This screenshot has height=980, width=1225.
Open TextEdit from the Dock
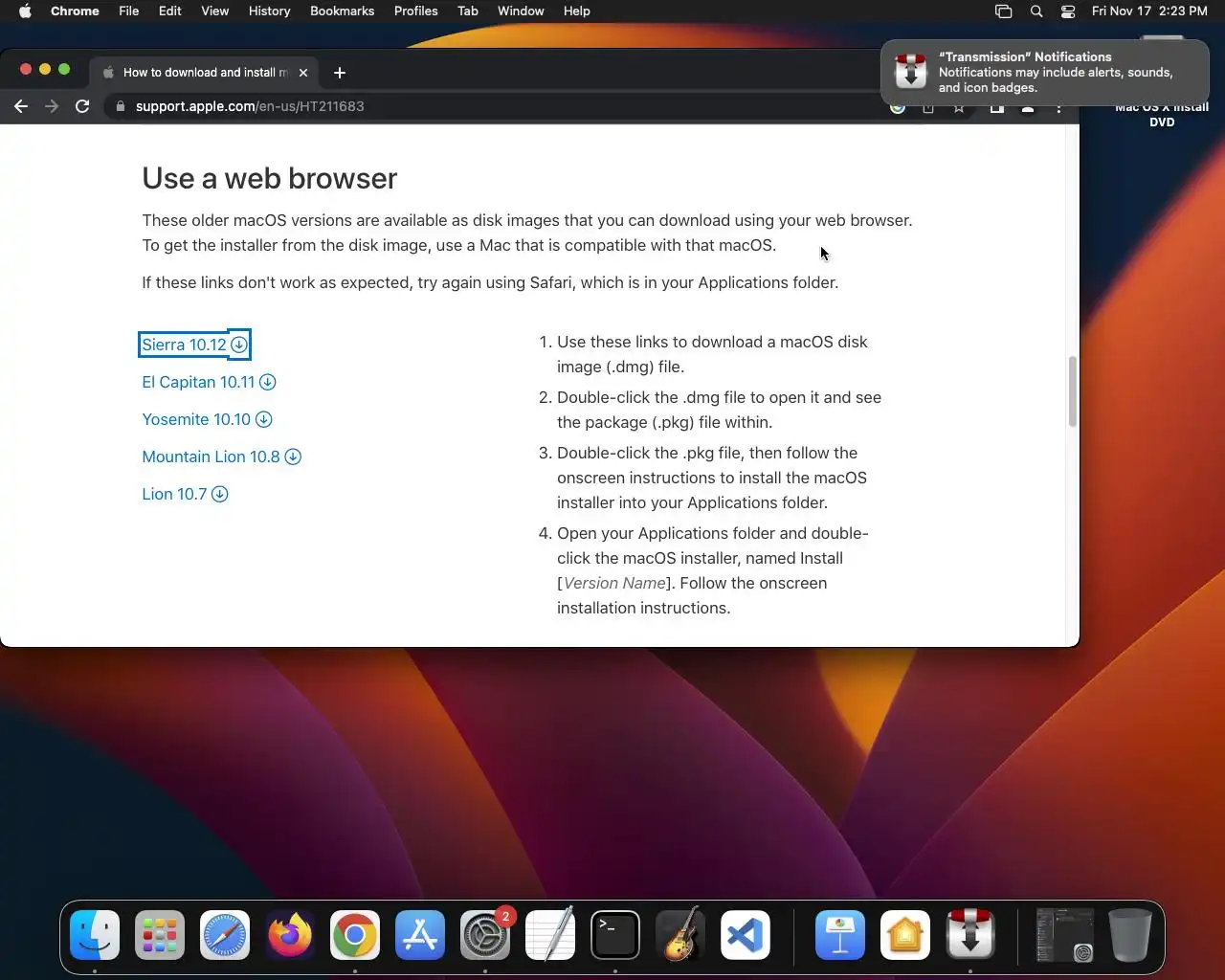click(x=550, y=935)
